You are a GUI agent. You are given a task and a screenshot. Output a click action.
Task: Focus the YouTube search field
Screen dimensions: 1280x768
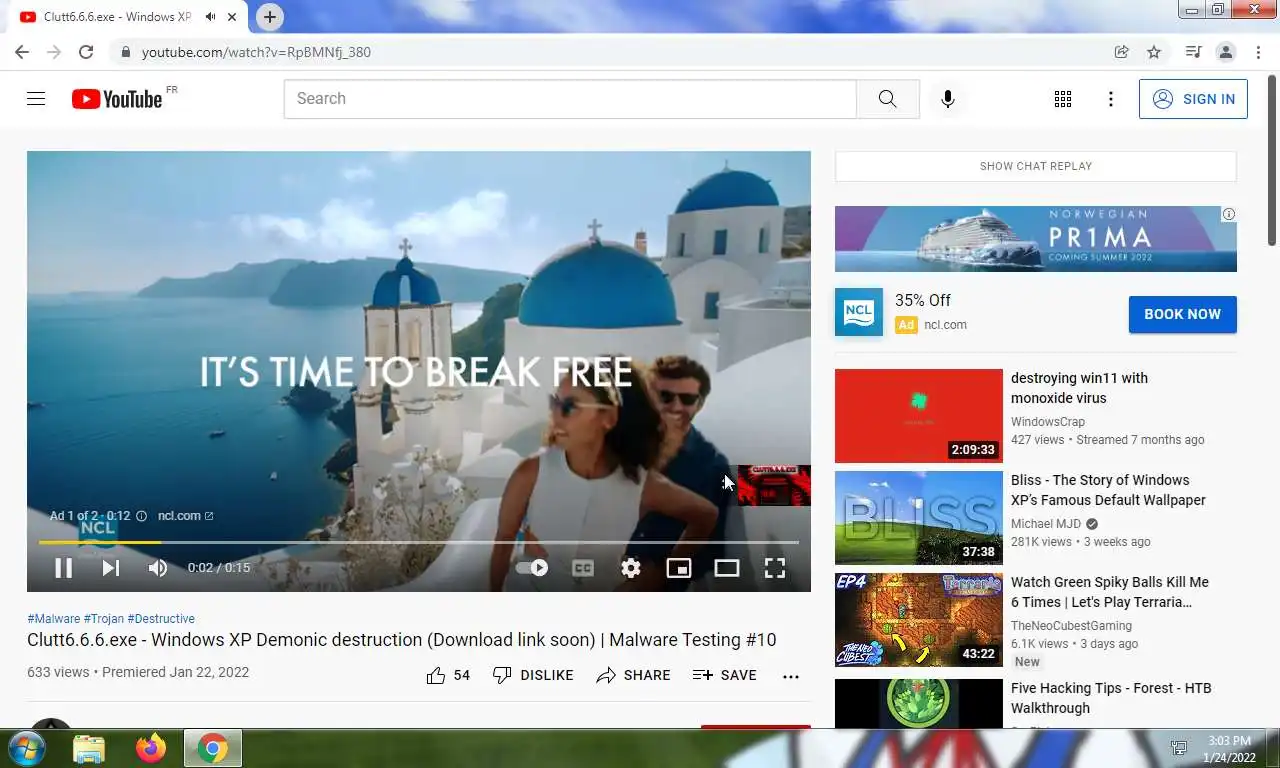570,99
